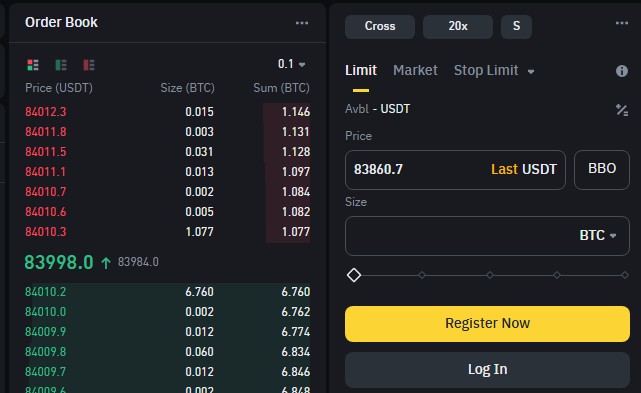This screenshot has width=641, height=393.
Task: Set size slider to 25% marker
Action: coord(422,275)
